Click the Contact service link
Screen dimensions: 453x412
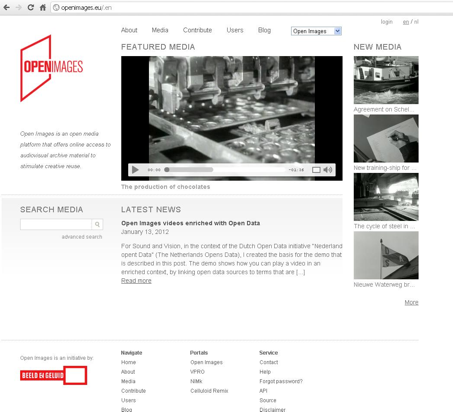tap(269, 362)
